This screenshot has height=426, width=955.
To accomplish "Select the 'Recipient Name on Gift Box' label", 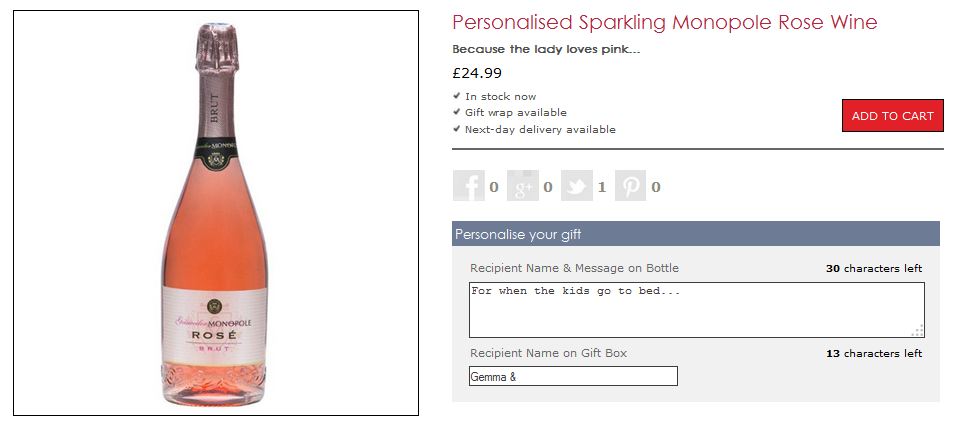I will [x=548, y=353].
